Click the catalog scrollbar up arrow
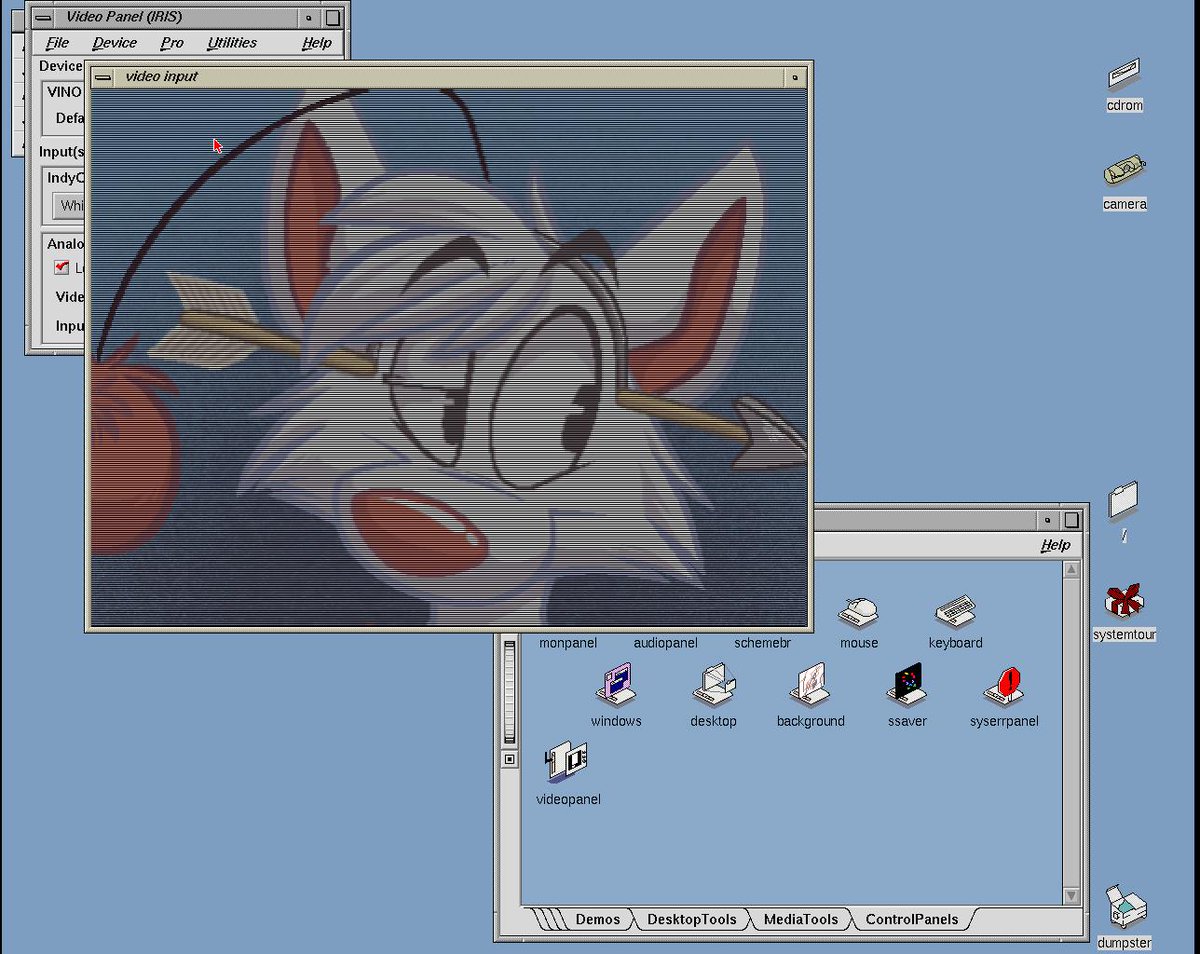The height and width of the screenshot is (954, 1200). pyautogui.click(x=1071, y=570)
